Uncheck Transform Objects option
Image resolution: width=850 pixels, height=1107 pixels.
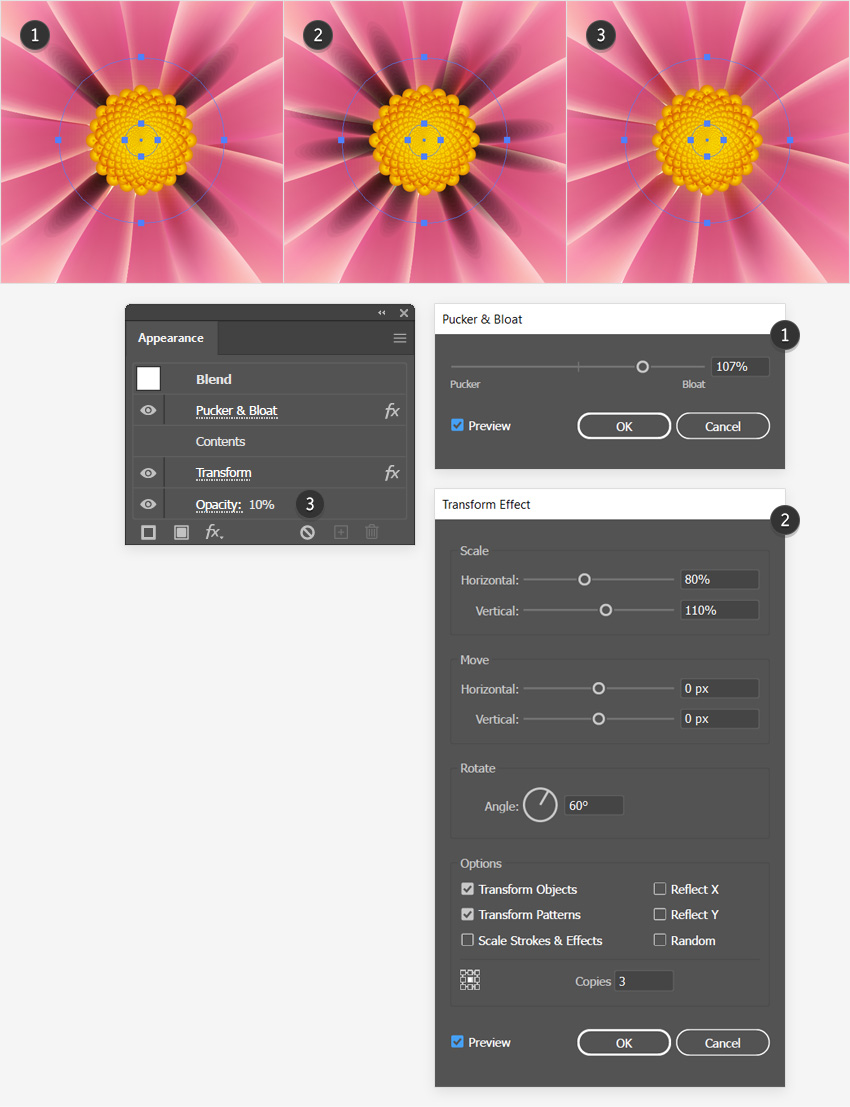click(x=467, y=889)
